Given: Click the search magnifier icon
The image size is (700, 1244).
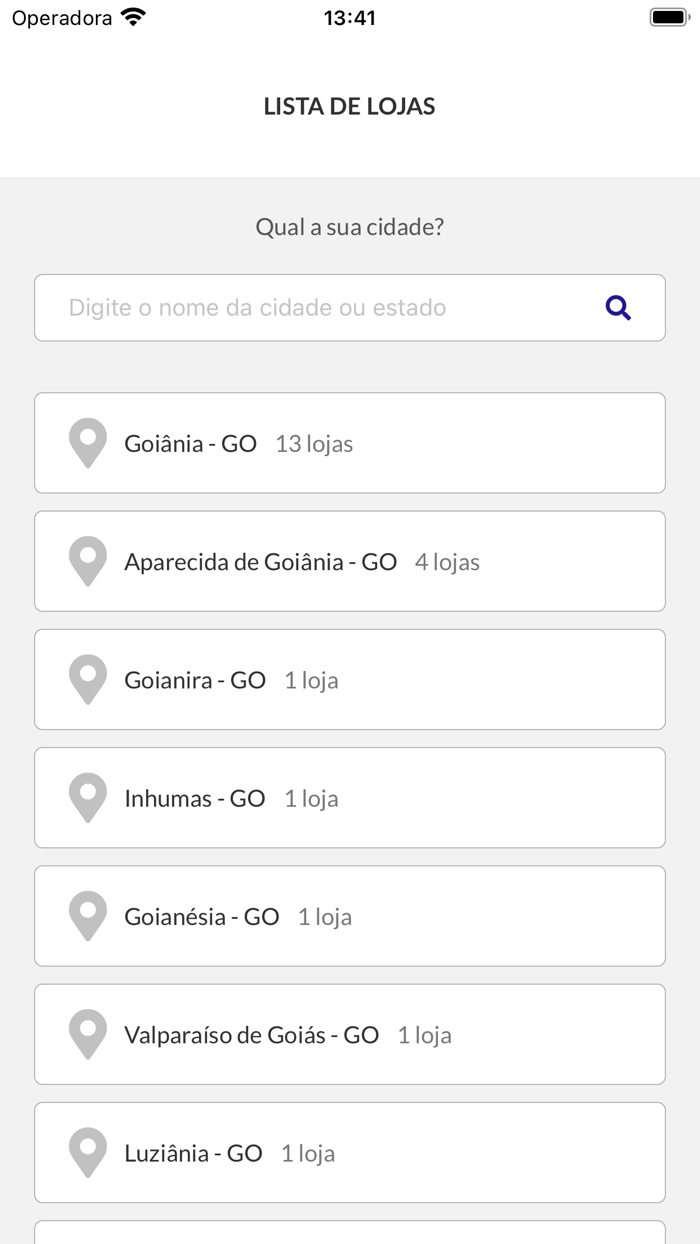Looking at the screenshot, I should click(x=618, y=307).
